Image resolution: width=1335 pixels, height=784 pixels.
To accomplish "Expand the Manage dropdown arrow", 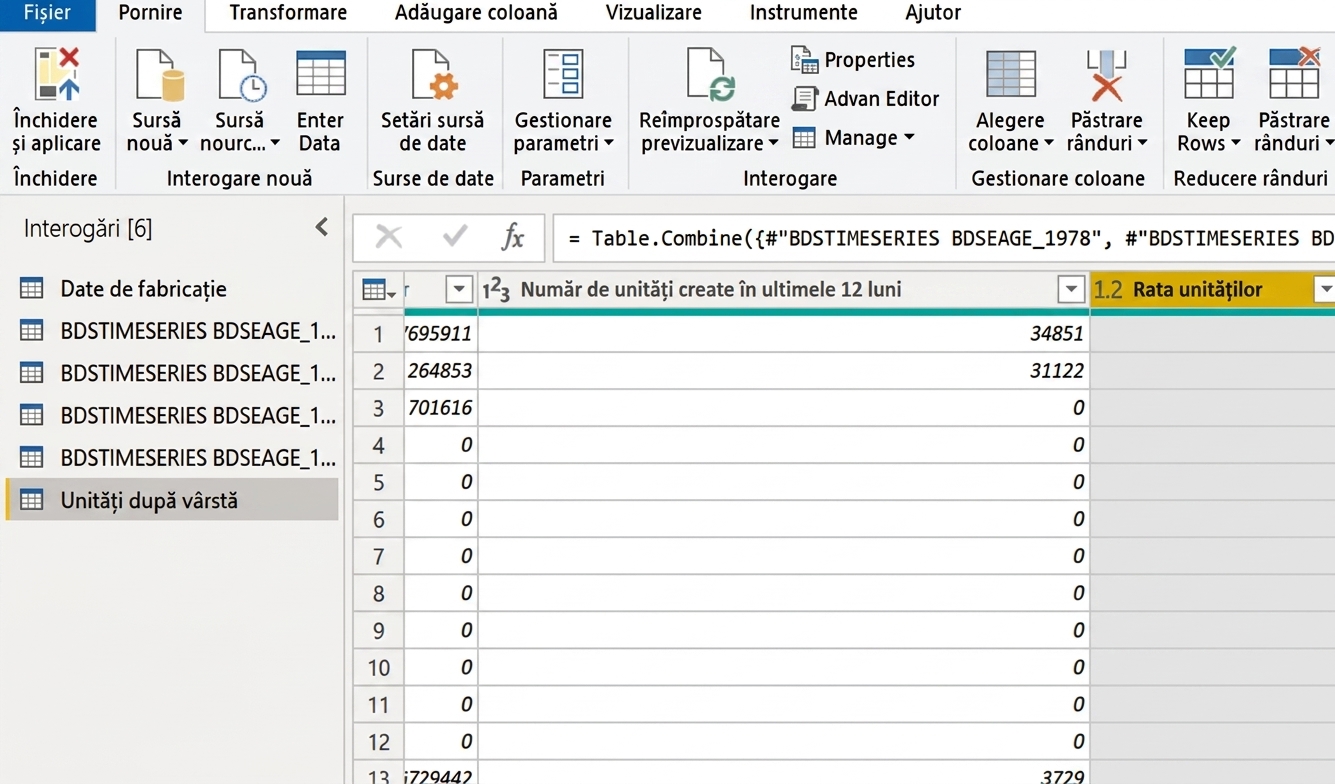I will click(909, 138).
